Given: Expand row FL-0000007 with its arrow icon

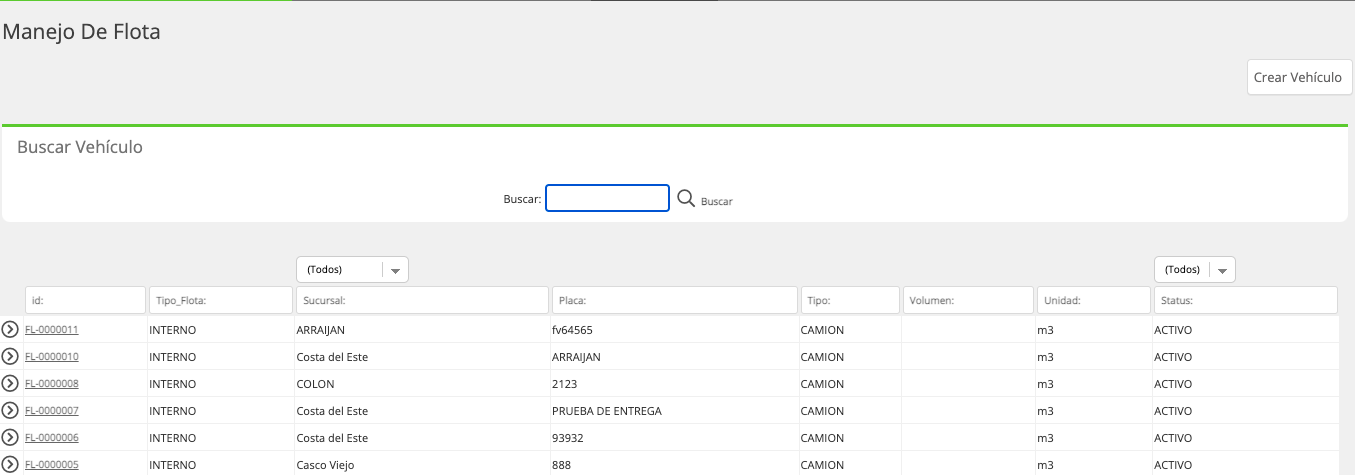Looking at the screenshot, I should [11, 410].
